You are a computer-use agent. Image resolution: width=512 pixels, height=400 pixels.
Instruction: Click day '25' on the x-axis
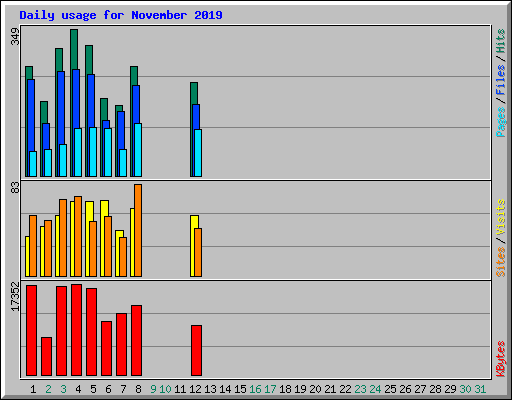pyautogui.click(x=390, y=389)
